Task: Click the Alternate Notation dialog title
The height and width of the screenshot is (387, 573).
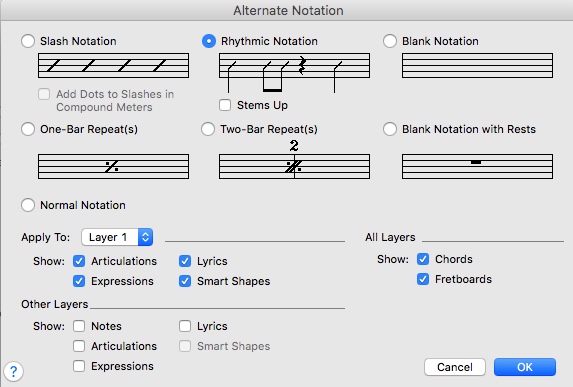Action: coord(288,11)
